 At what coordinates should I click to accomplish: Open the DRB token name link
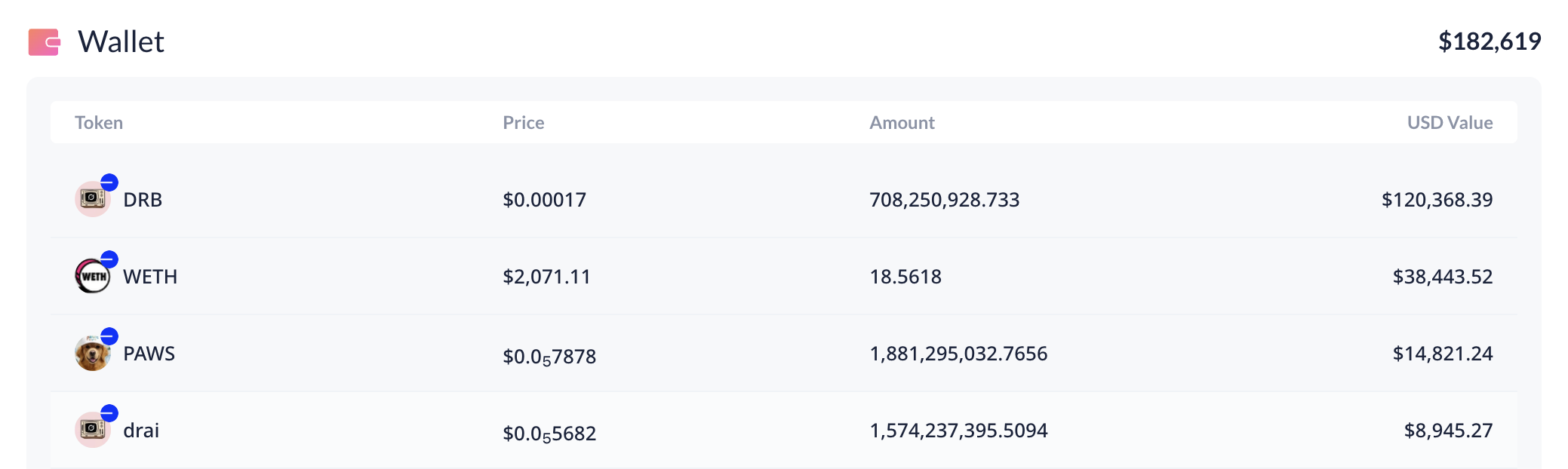point(143,200)
